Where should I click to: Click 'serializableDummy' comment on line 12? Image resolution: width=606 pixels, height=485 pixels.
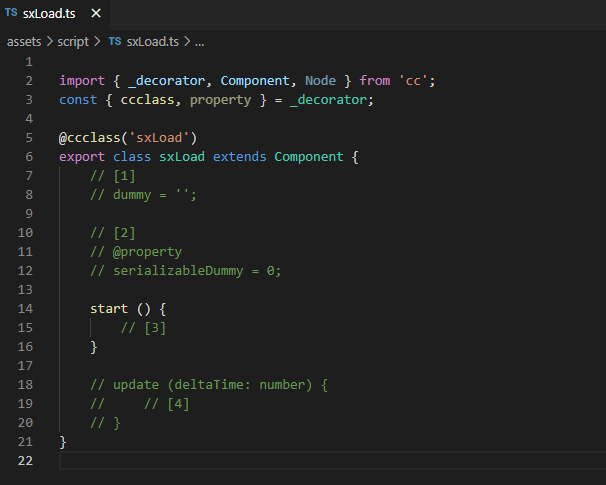pos(178,271)
